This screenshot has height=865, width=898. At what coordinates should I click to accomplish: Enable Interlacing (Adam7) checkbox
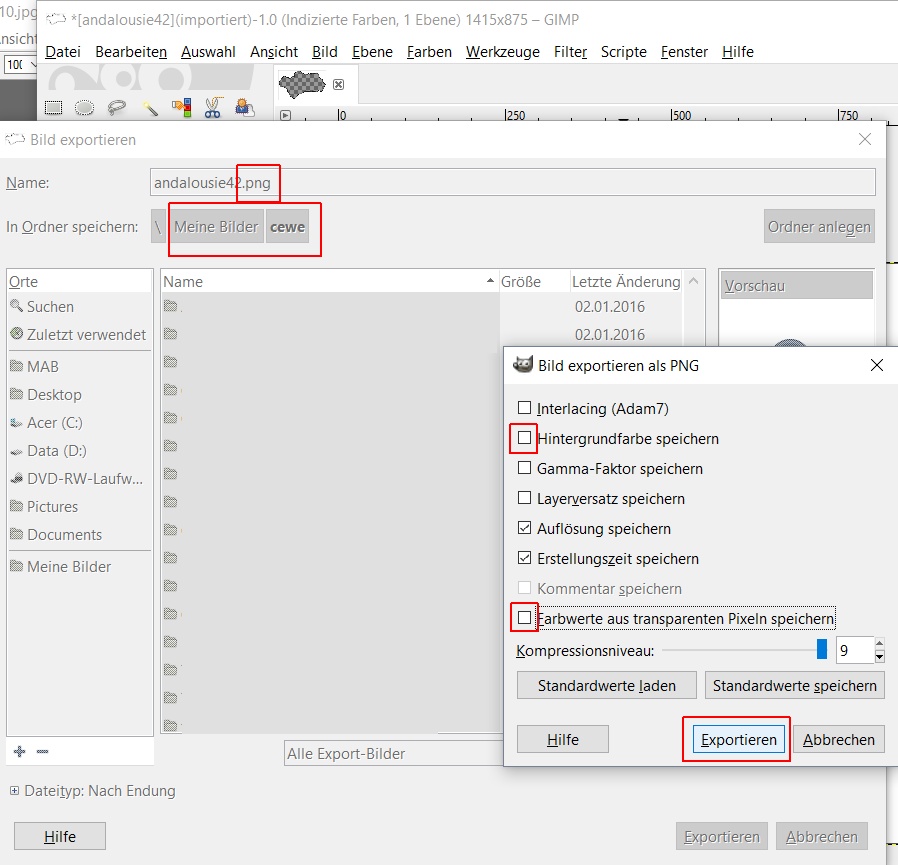click(524, 408)
